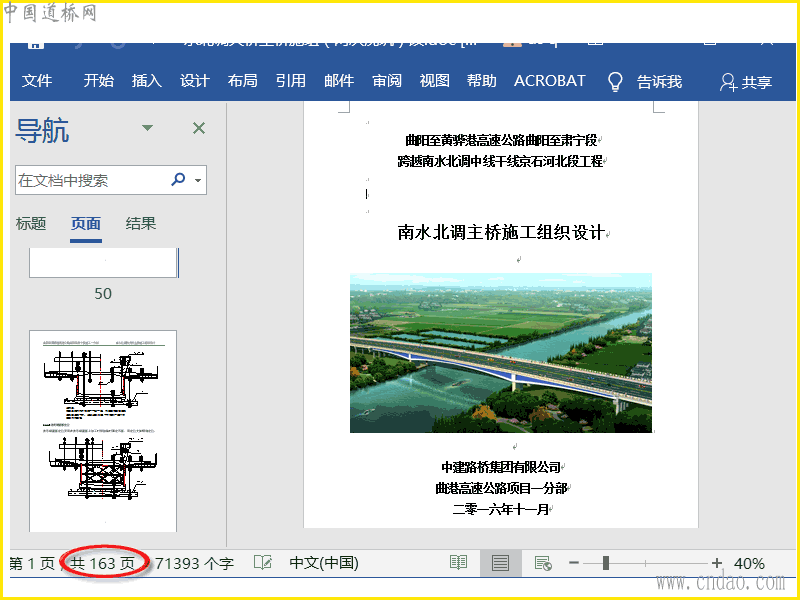Open the 邮件 ribbon tab
Screen dimensions: 800x600
tap(339, 81)
